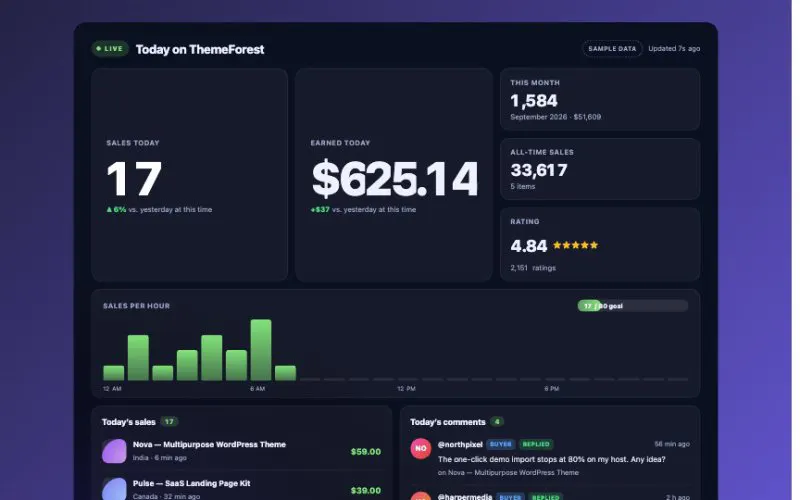This screenshot has height=500, width=800.
Task: Open the comment about one-click demo import
Action: [x=552, y=459]
